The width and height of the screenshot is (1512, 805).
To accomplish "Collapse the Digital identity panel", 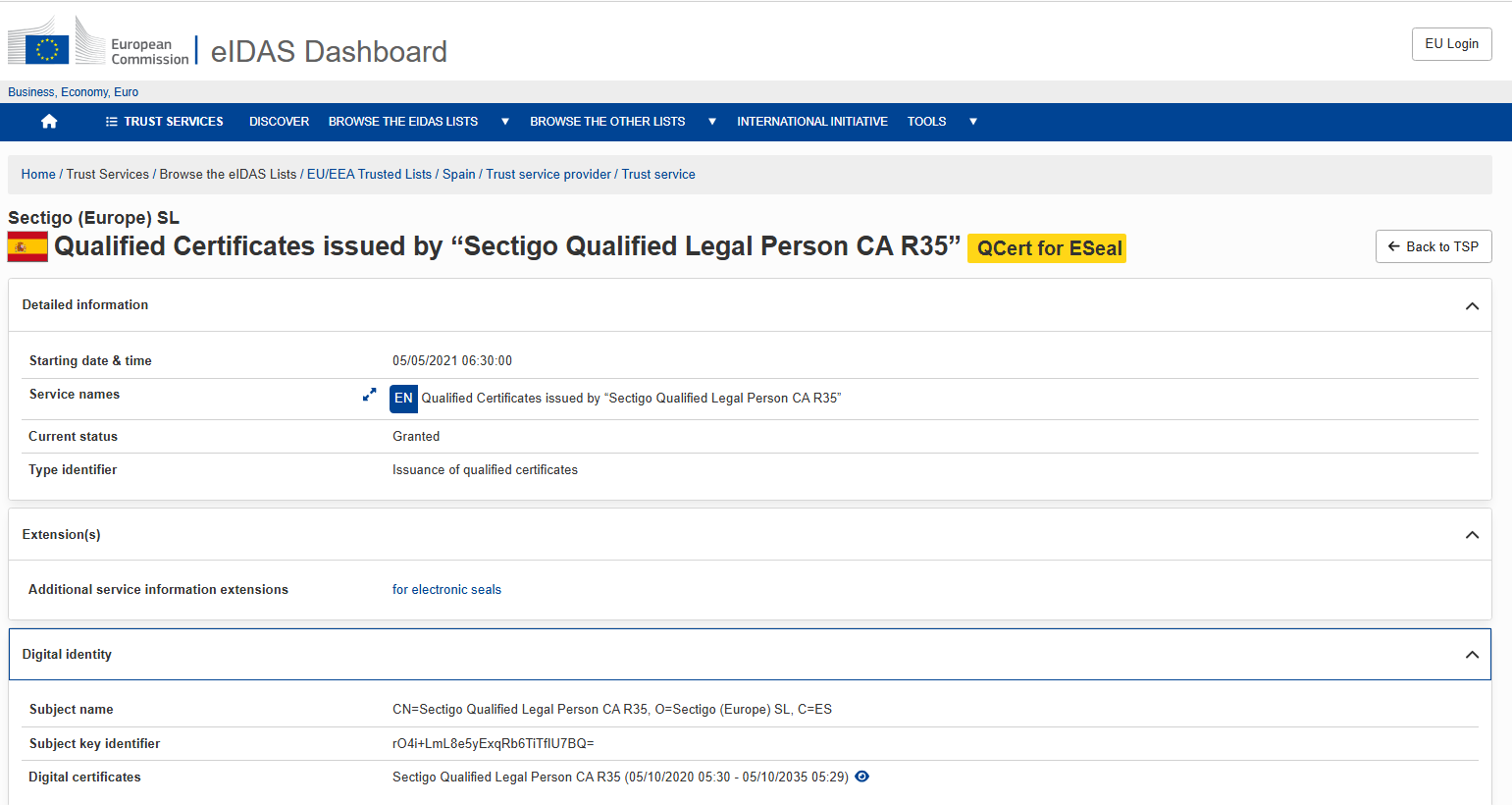I will 1472,655.
